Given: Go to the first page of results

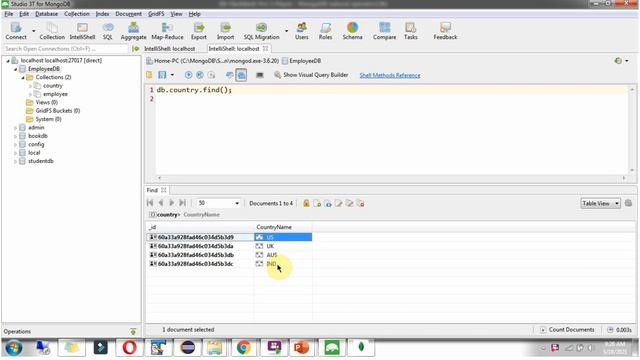Looking at the screenshot, I should coord(150,203).
